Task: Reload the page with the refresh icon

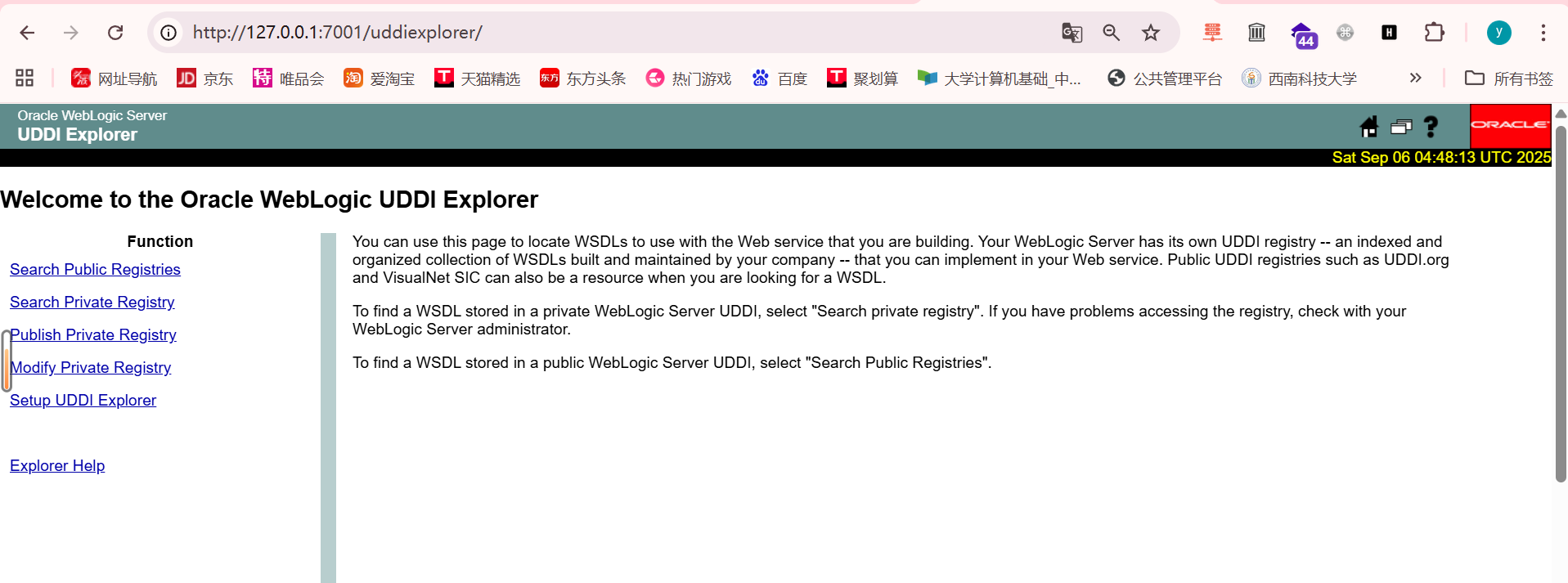Action: pos(115,33)
